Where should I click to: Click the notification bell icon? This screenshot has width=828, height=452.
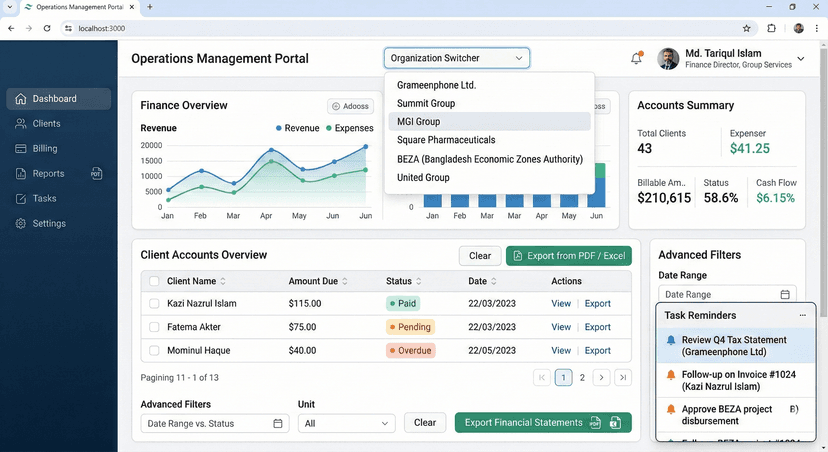point(636,59)
